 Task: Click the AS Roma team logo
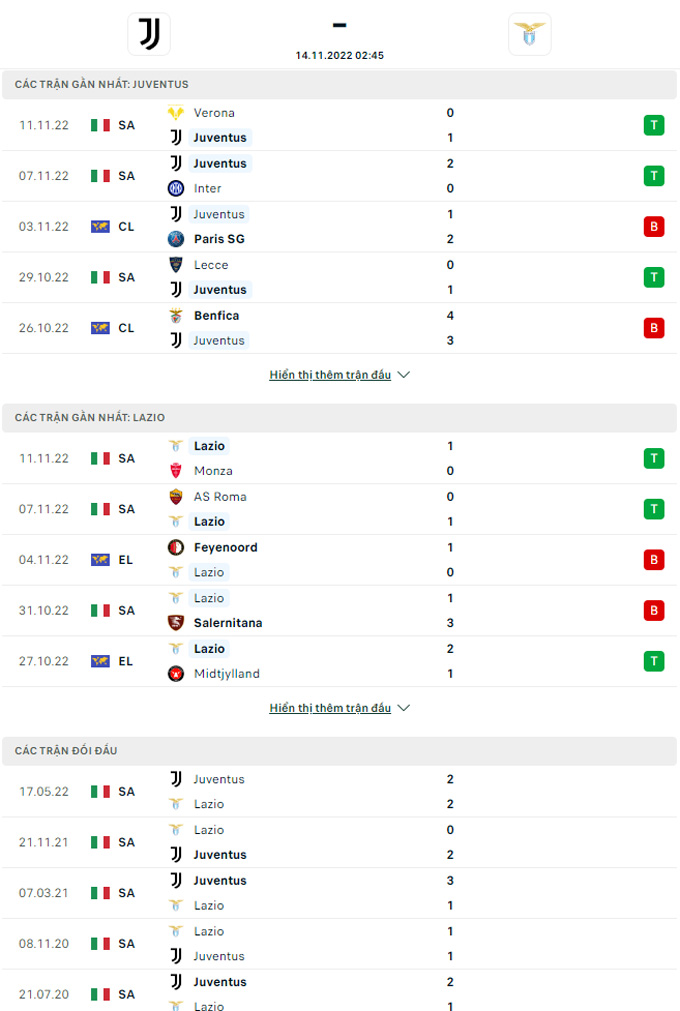(x=176, y=496)
